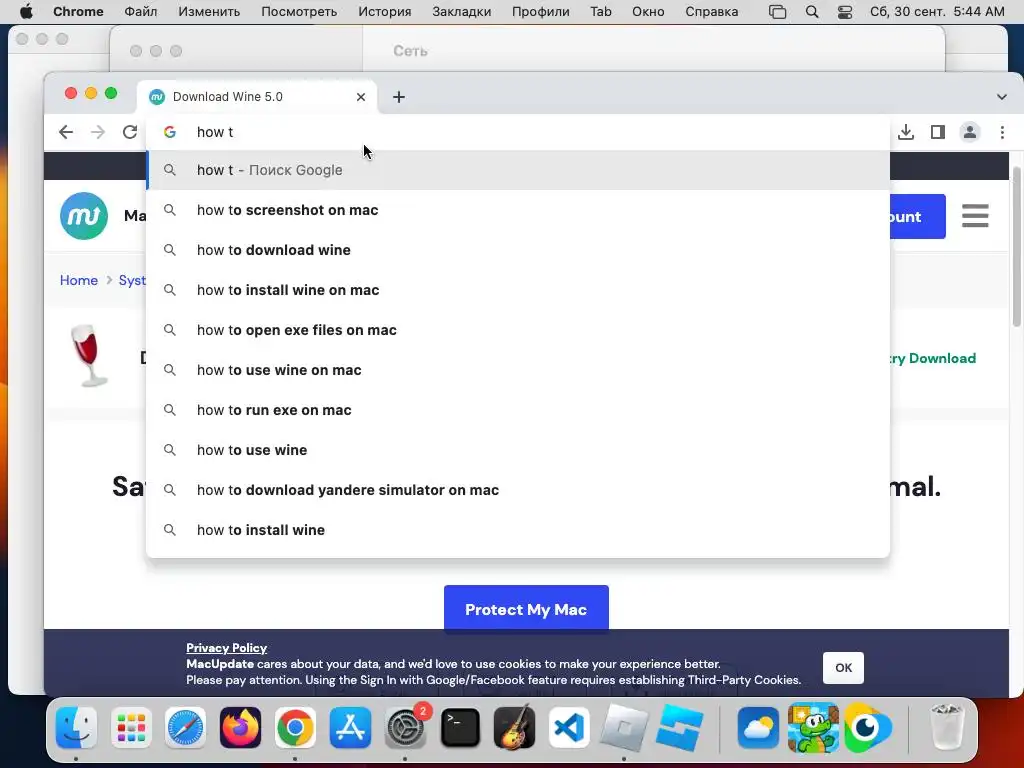Open the Закладки menu

462,12
